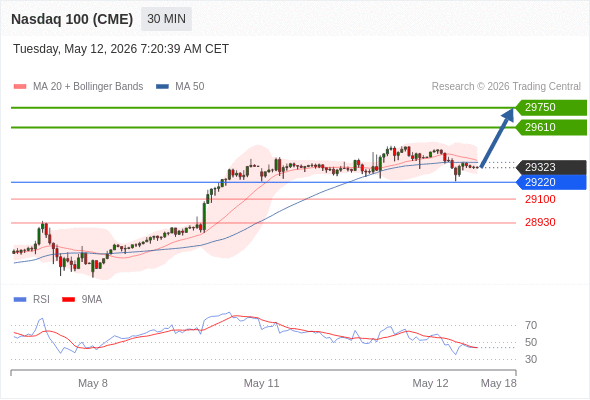The width and height of the screenshot is (590, 400).
Task: Toggle the RSI legend label
Action: click(x=41, y=300)
